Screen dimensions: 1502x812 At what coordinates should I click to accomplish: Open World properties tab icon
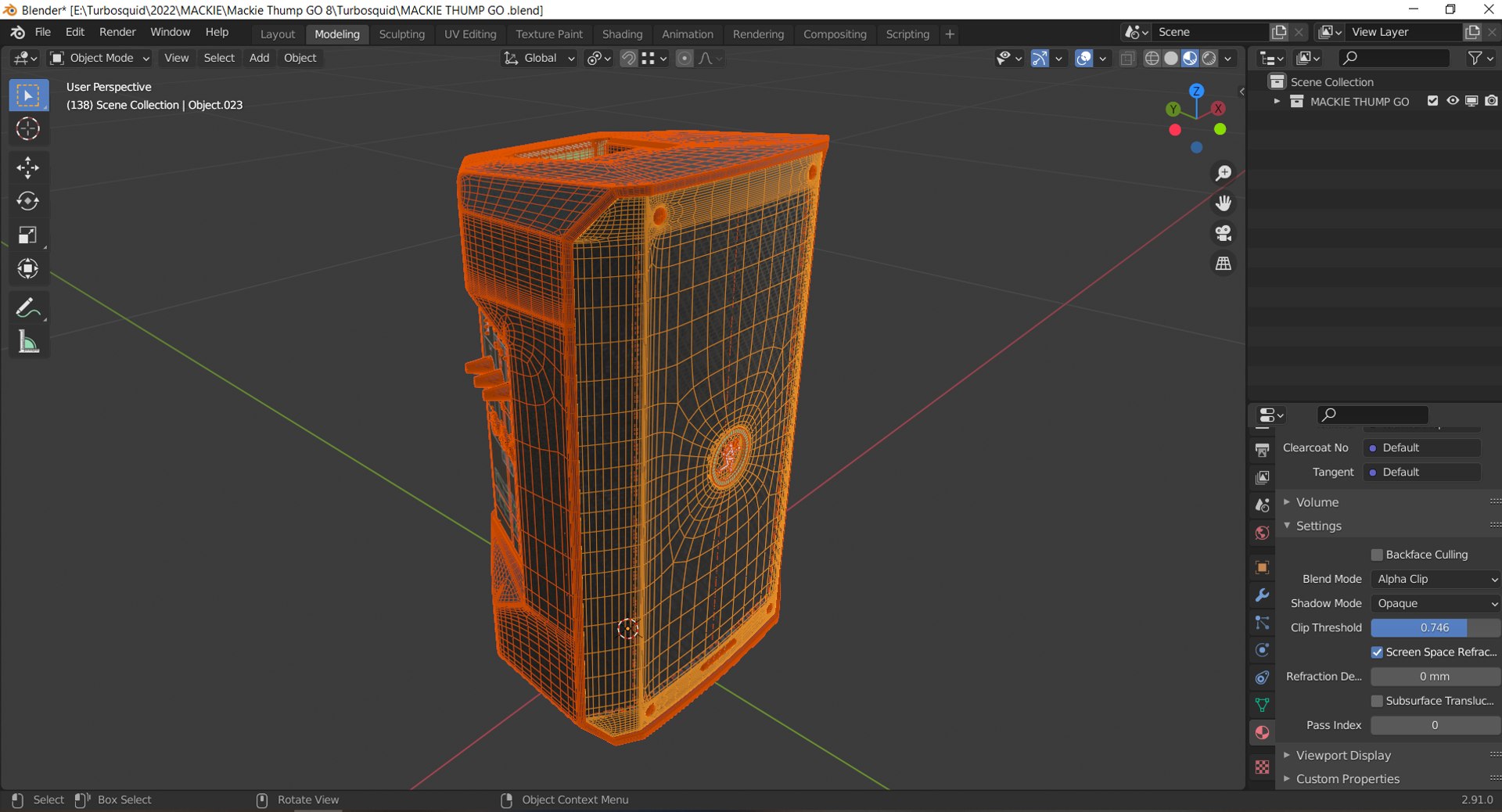[1262, 533]
